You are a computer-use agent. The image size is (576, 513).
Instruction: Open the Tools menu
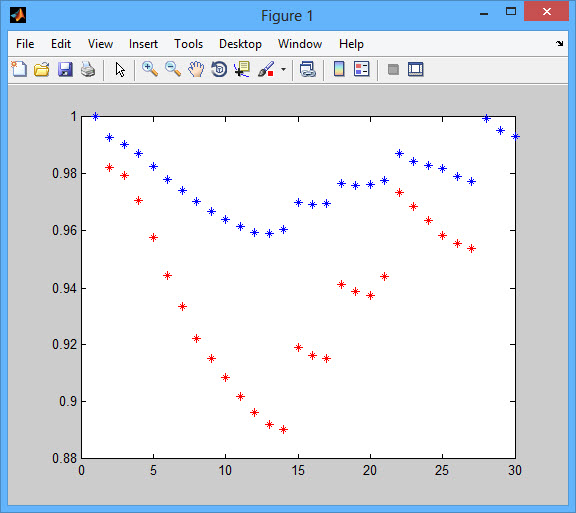point(188,44)
